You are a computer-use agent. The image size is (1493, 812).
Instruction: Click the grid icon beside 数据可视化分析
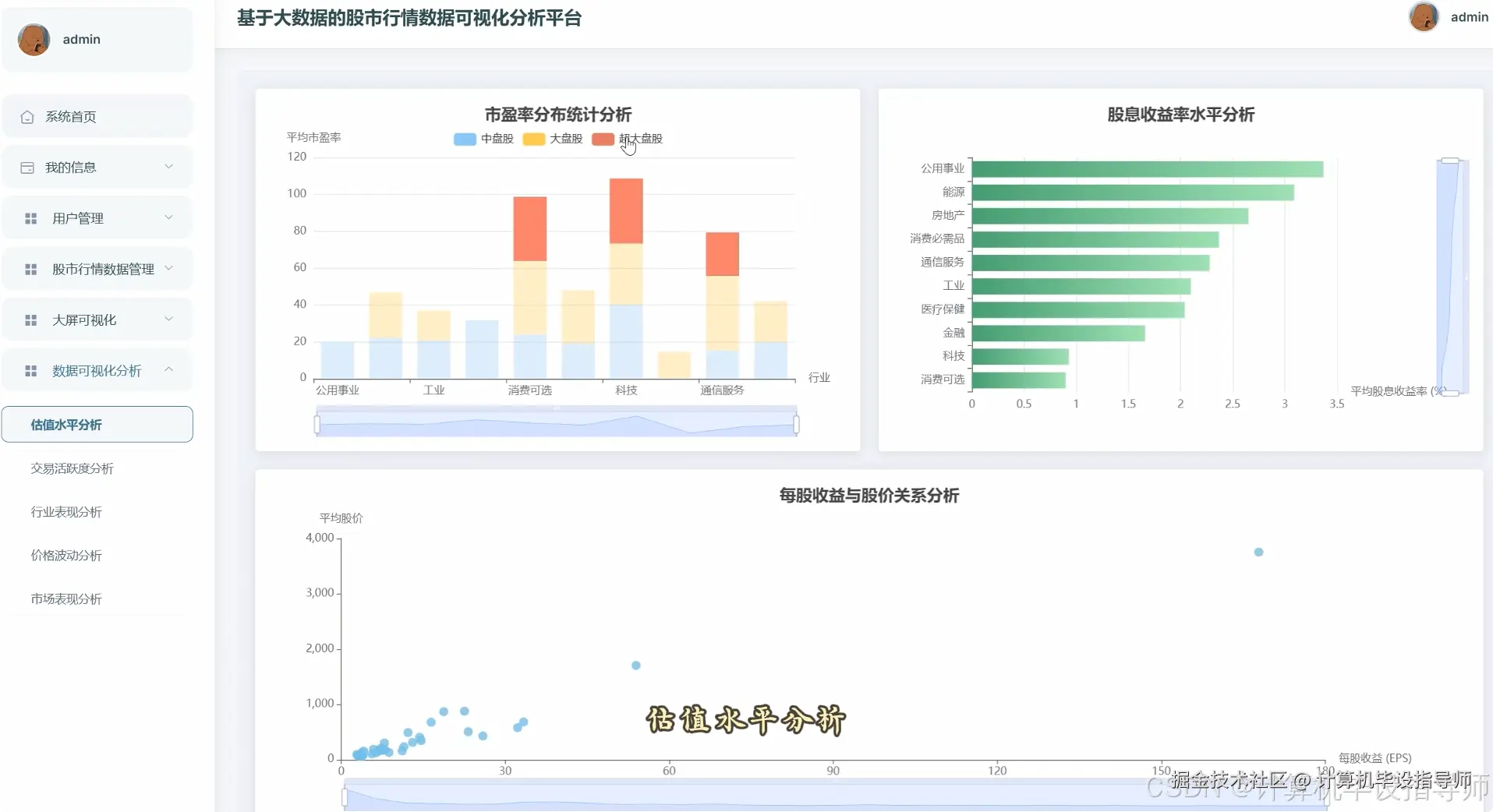pos(31,371)
